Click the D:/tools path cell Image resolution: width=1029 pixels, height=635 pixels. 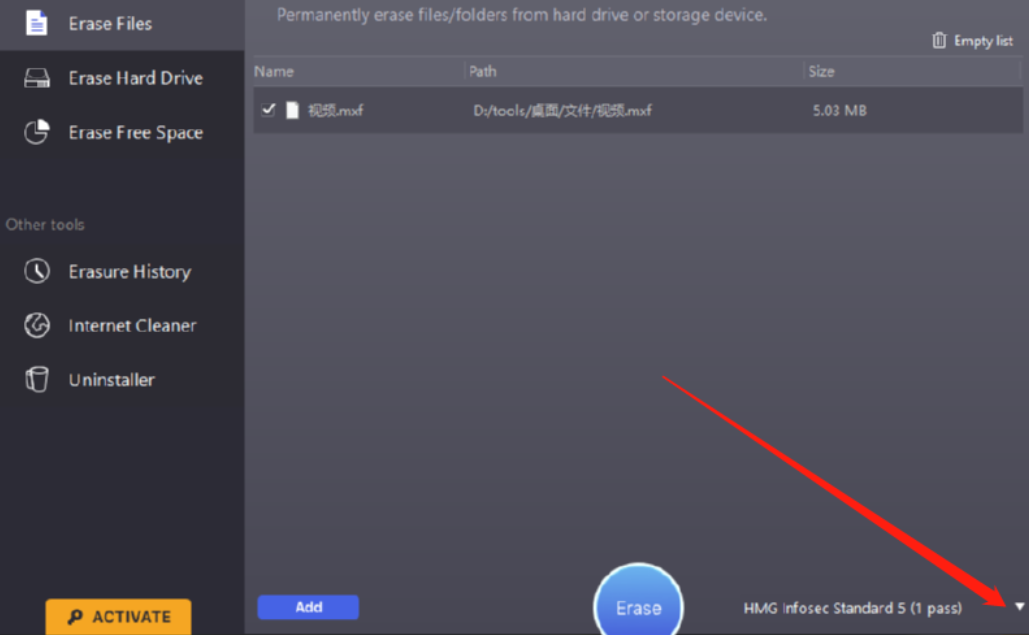click(563, 110)
